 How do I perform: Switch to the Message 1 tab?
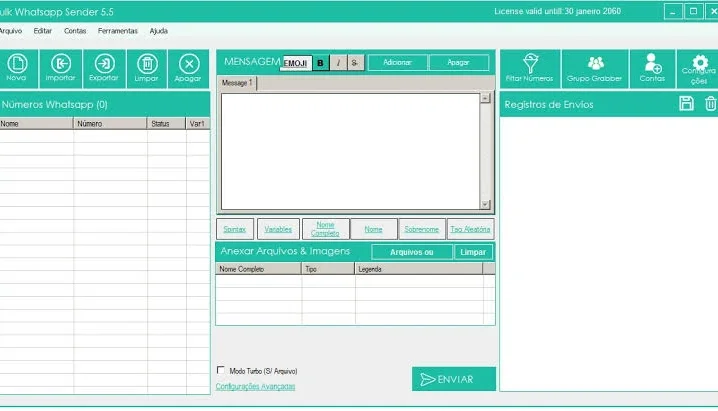(x=237, y=83)
